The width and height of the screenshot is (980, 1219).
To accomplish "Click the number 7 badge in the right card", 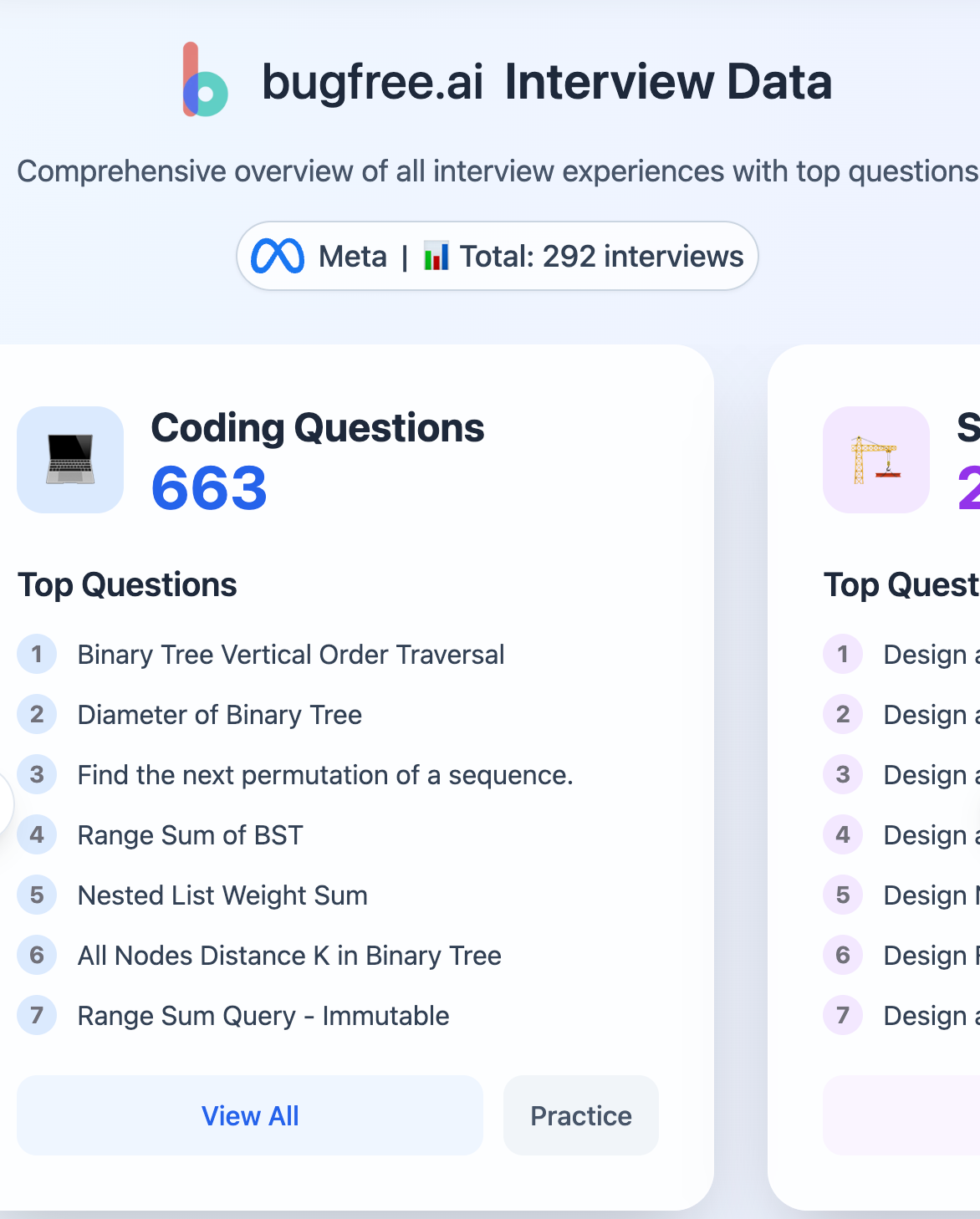I will click(x=842, y=1015).
